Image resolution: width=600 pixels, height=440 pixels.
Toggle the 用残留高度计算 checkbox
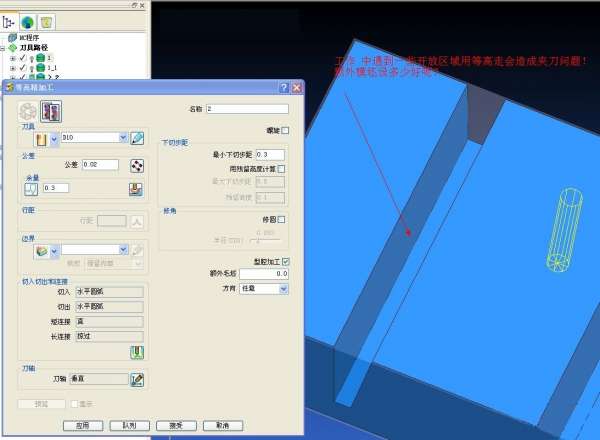coord(281,169)
